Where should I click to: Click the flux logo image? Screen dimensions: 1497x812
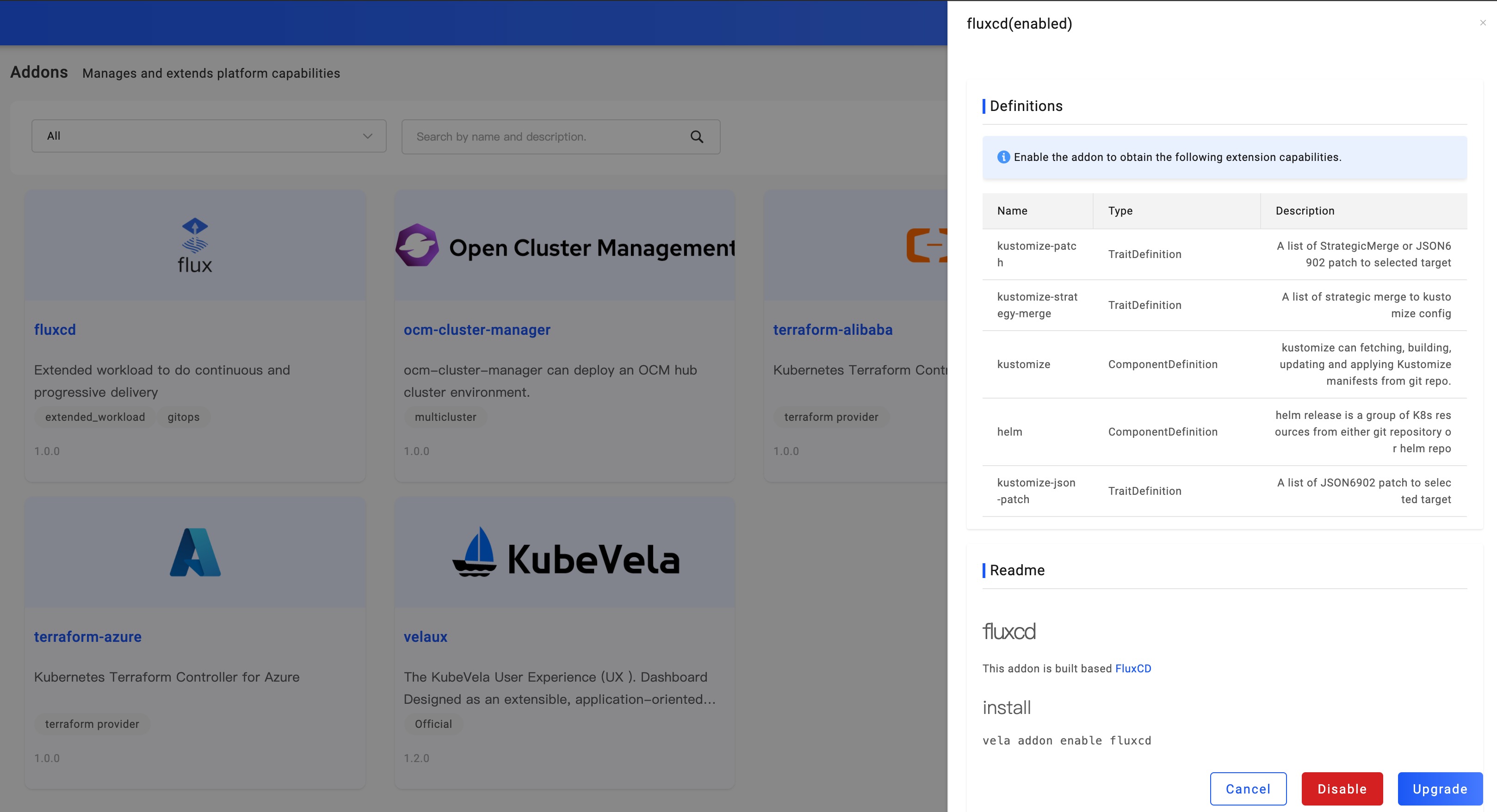[x=195, y=245]
